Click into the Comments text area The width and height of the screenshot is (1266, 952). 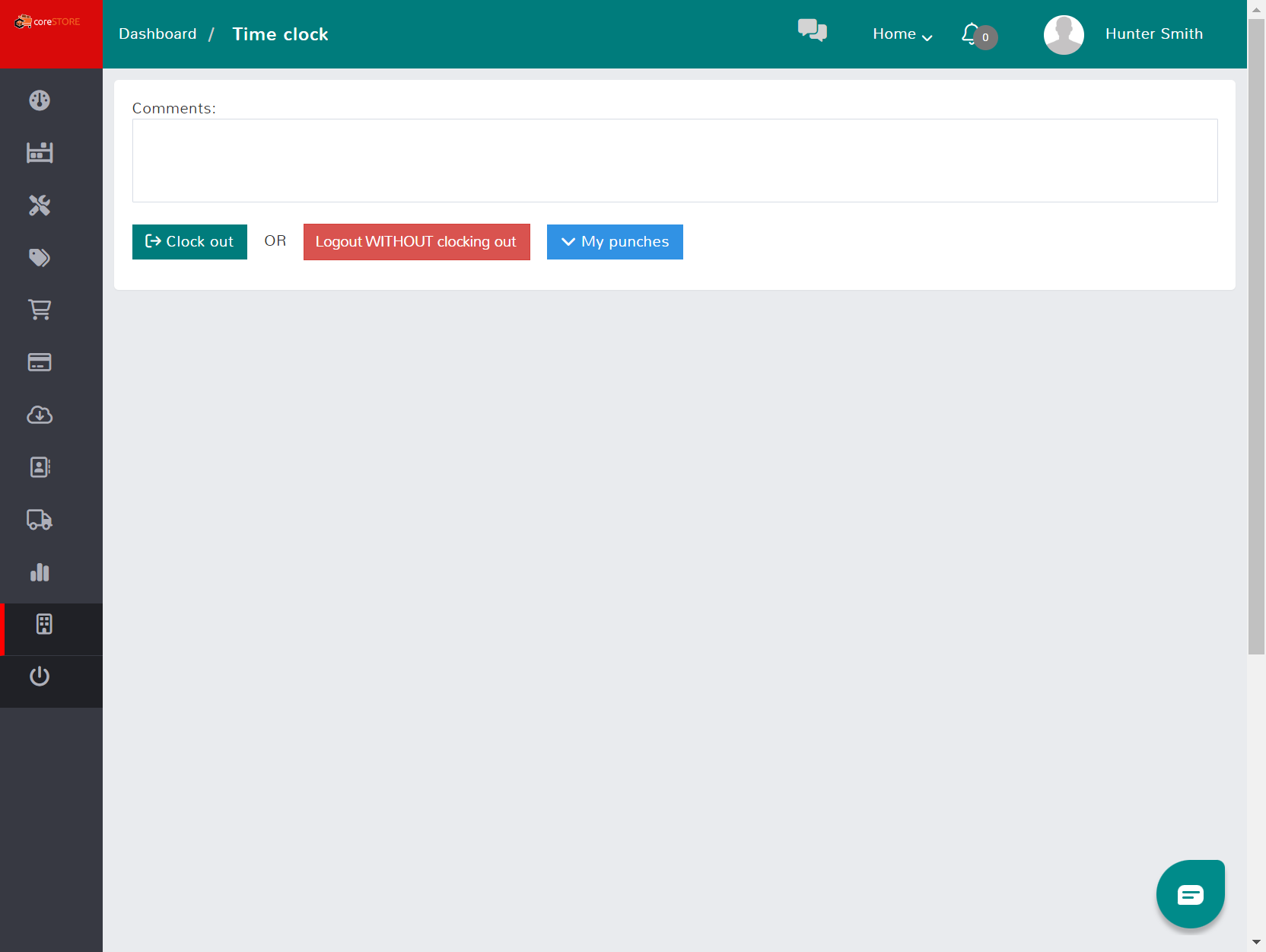coord(675,161)
